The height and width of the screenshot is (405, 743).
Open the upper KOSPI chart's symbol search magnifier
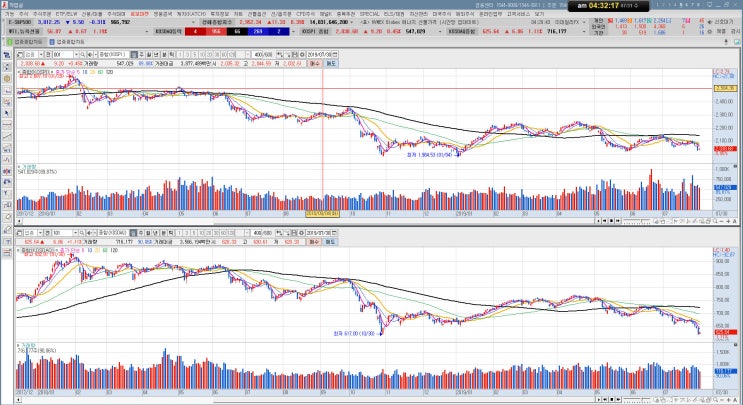click(82, 54)
